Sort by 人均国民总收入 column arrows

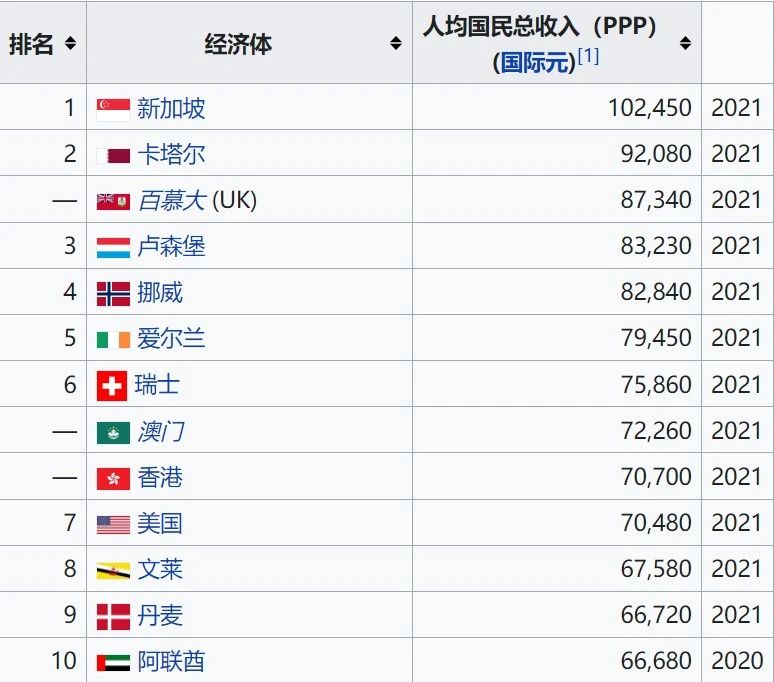685,43
